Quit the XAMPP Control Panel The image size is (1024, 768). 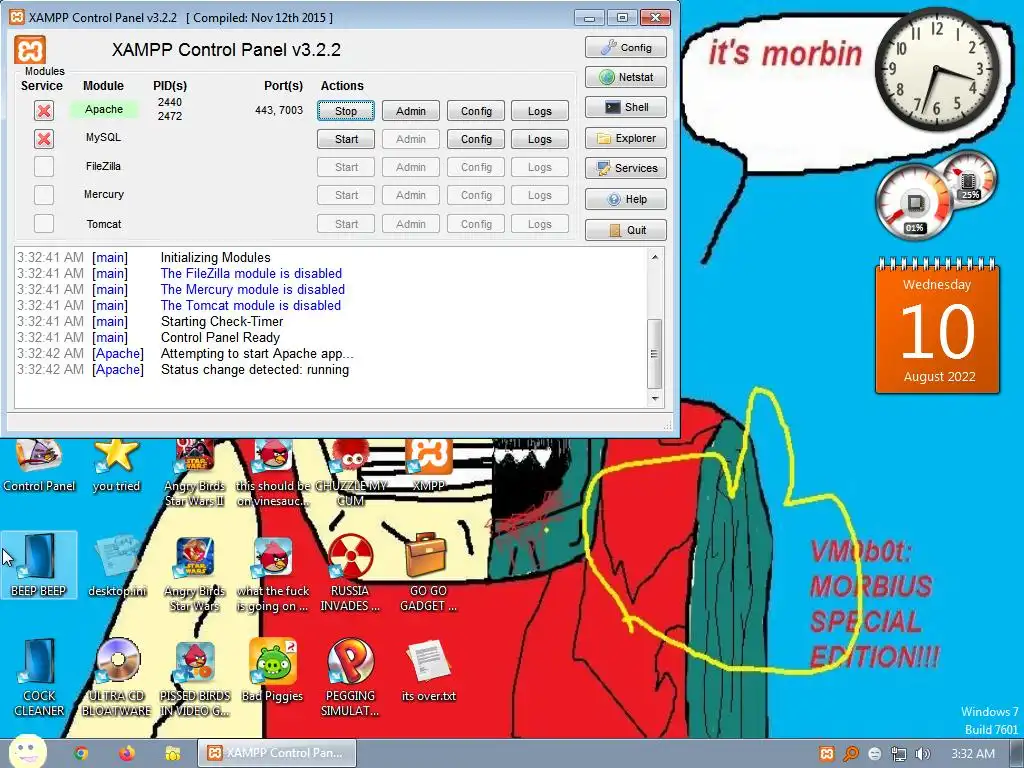626,230
